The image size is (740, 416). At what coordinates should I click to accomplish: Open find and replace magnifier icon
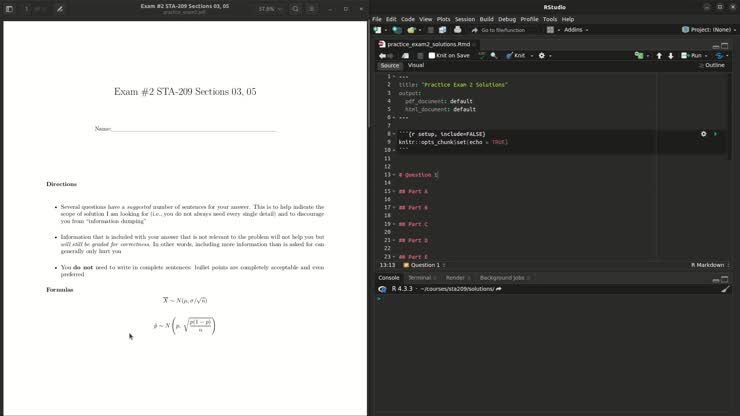(x=494, y=56)
